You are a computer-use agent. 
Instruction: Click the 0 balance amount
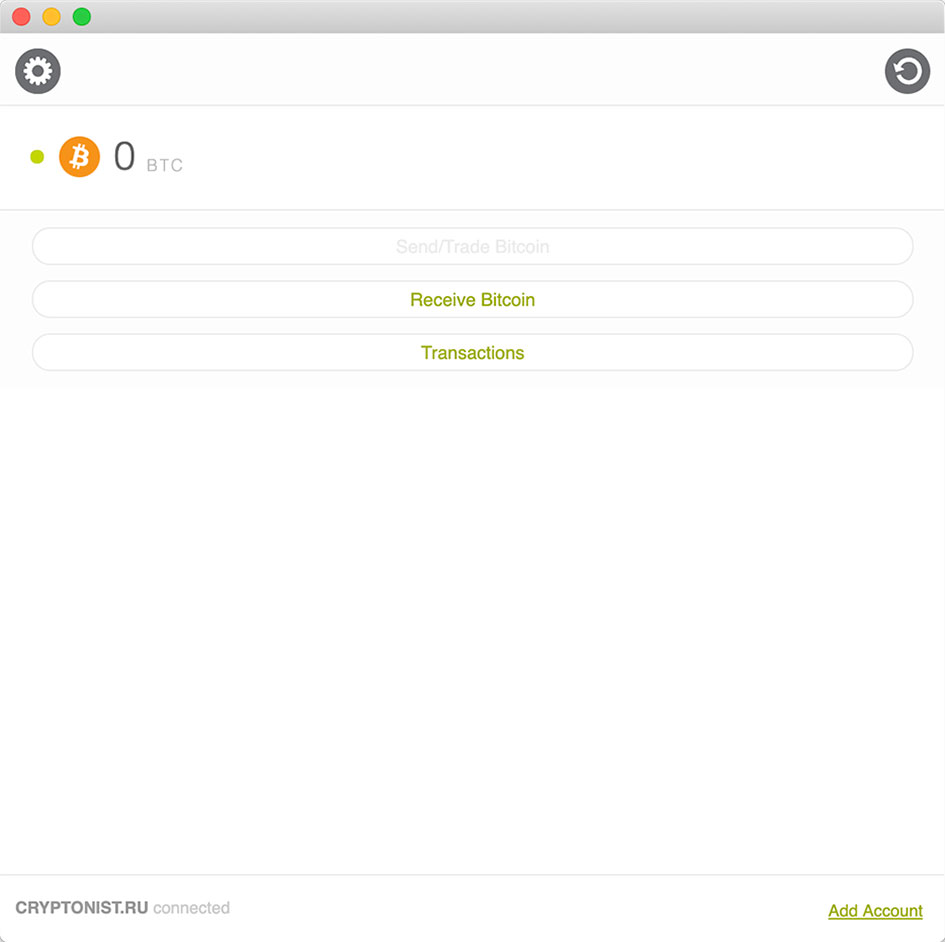124,156
